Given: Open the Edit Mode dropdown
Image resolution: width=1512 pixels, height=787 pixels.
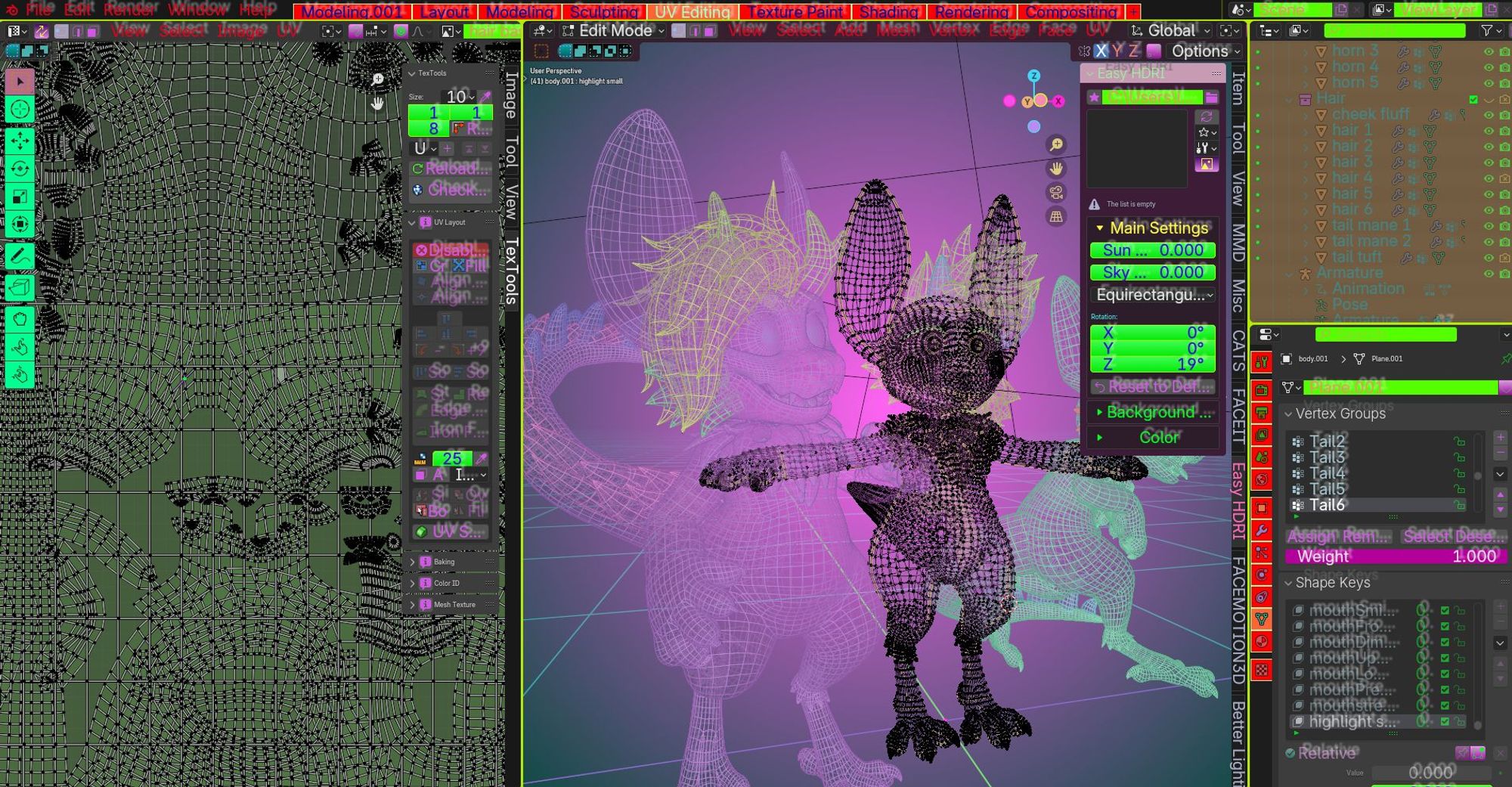Looking at the screenshot, I should (614, 30).
